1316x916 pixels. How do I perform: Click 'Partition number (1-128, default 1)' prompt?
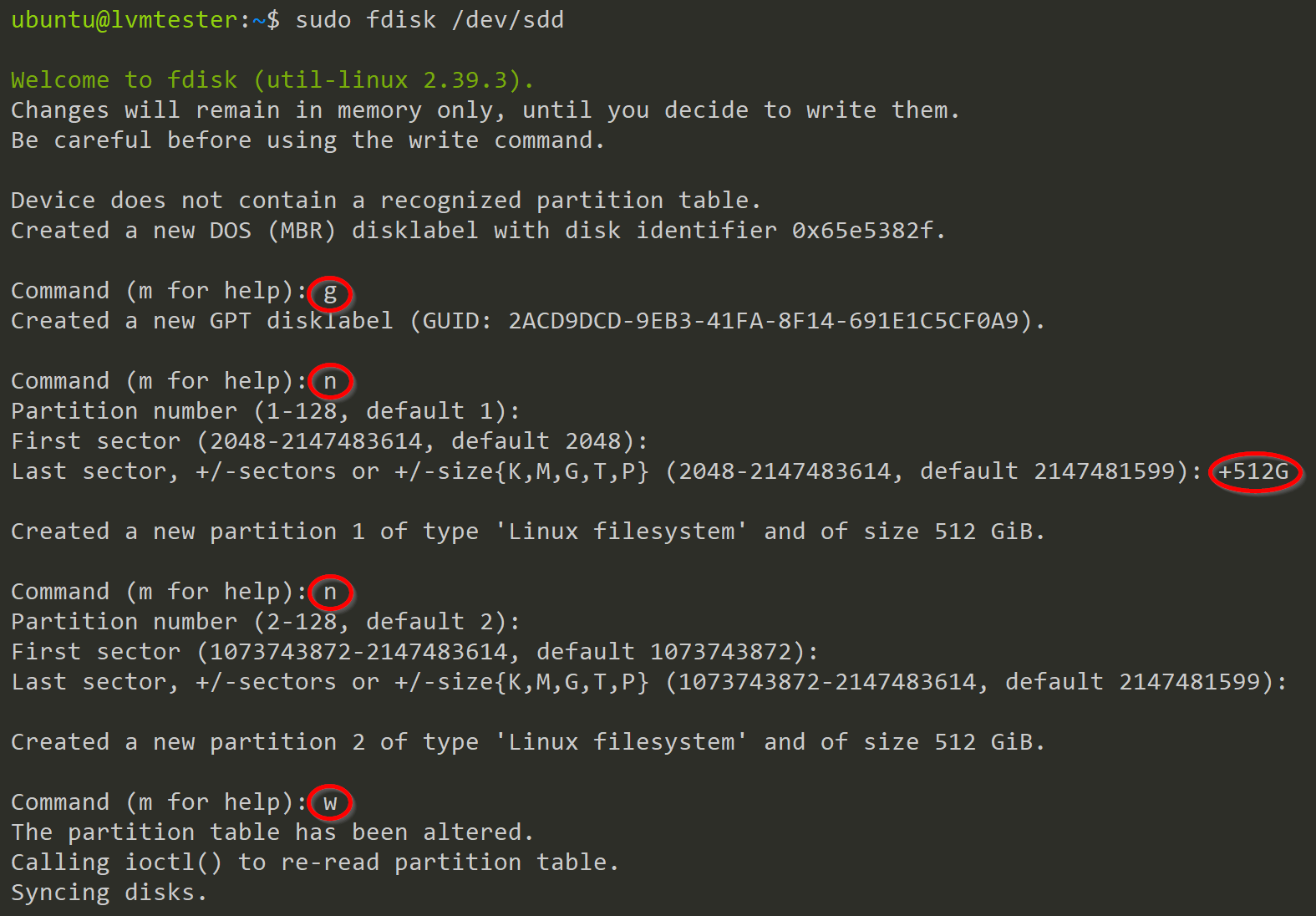click(266, 411)
